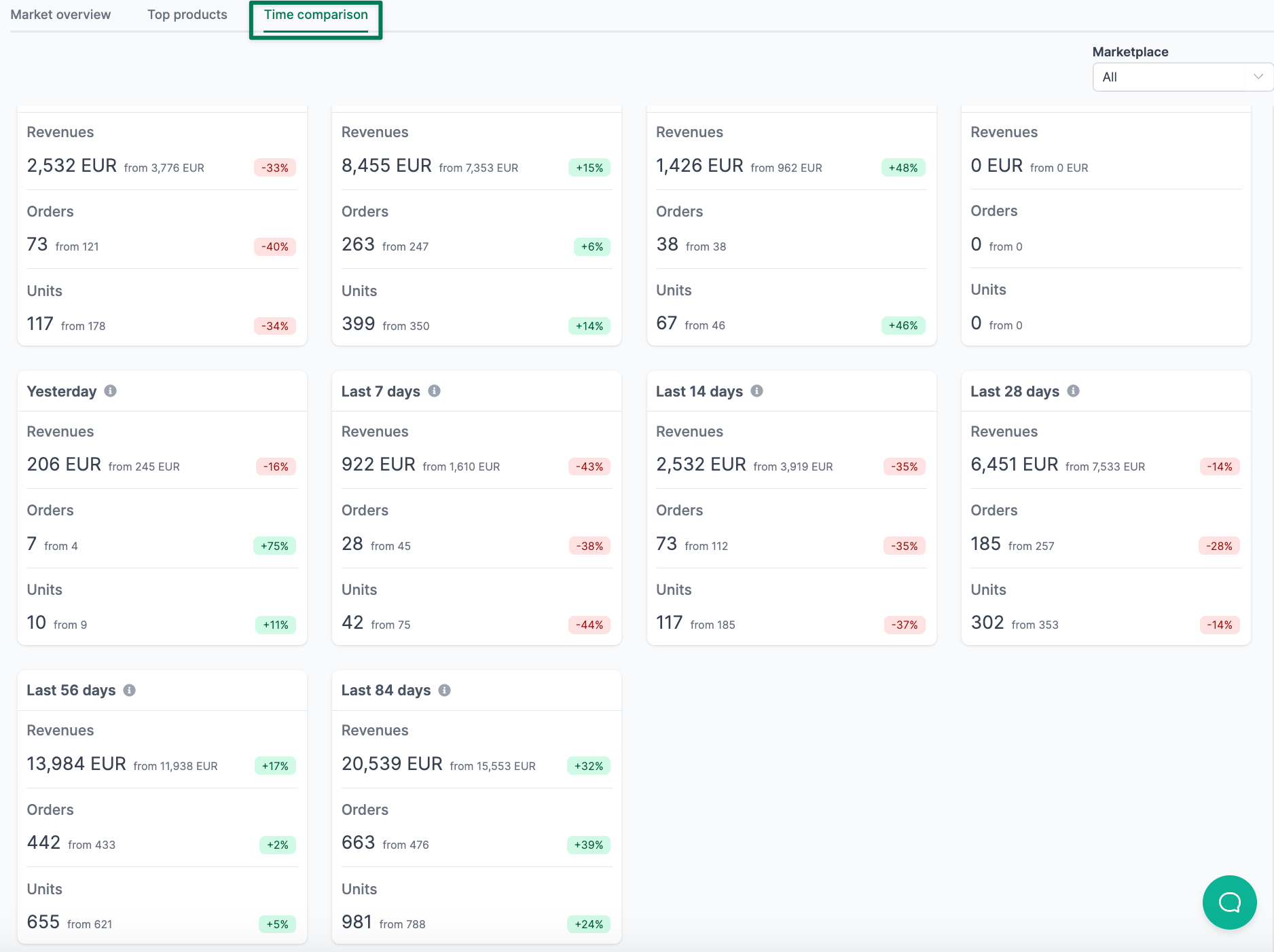Open the Market overview tab
Viewport: 1274px width, 952px height.
coord(60,14)
